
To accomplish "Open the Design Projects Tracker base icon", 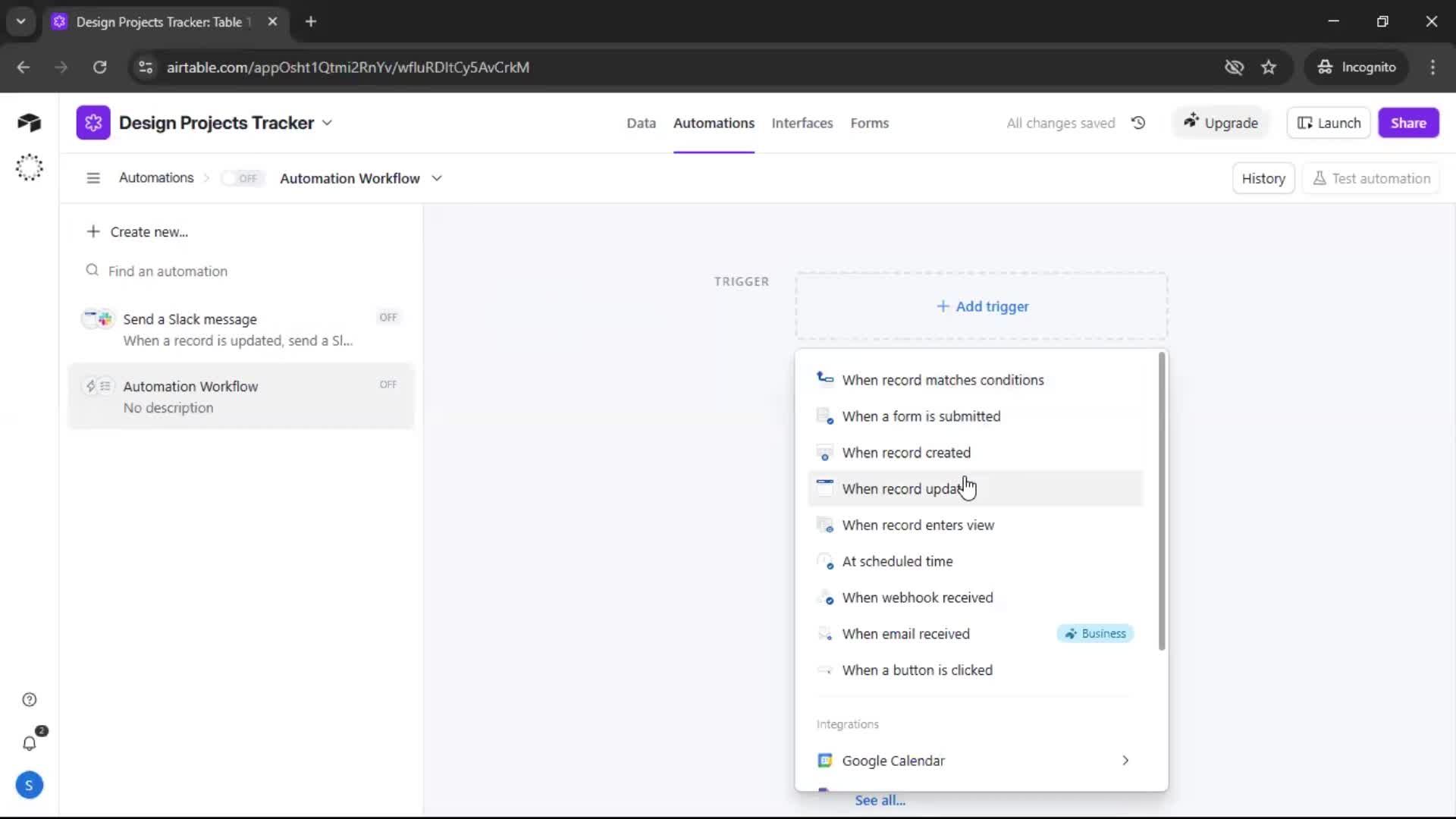I will pyautogui.click(x=93, y=123).
